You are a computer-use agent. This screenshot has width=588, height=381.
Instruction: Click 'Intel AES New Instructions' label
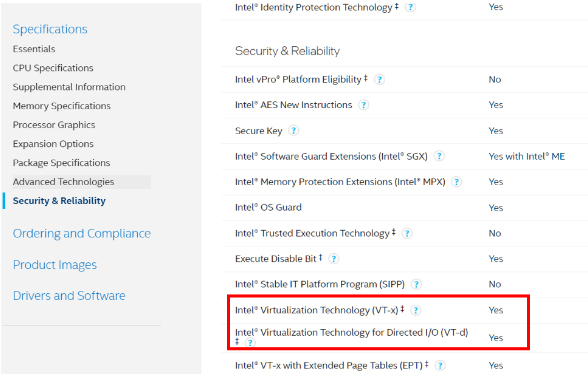pyautogui.click(x=294, y=105)
